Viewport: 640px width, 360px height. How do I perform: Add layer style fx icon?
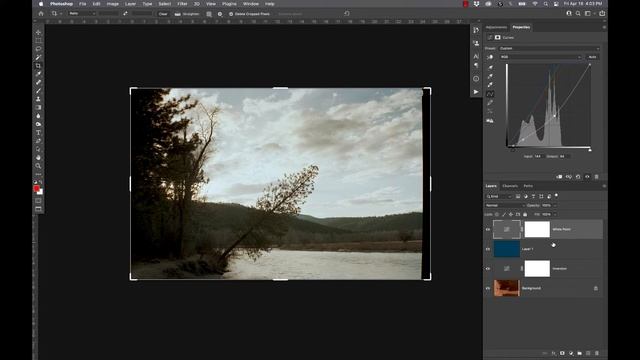point(553,353)
